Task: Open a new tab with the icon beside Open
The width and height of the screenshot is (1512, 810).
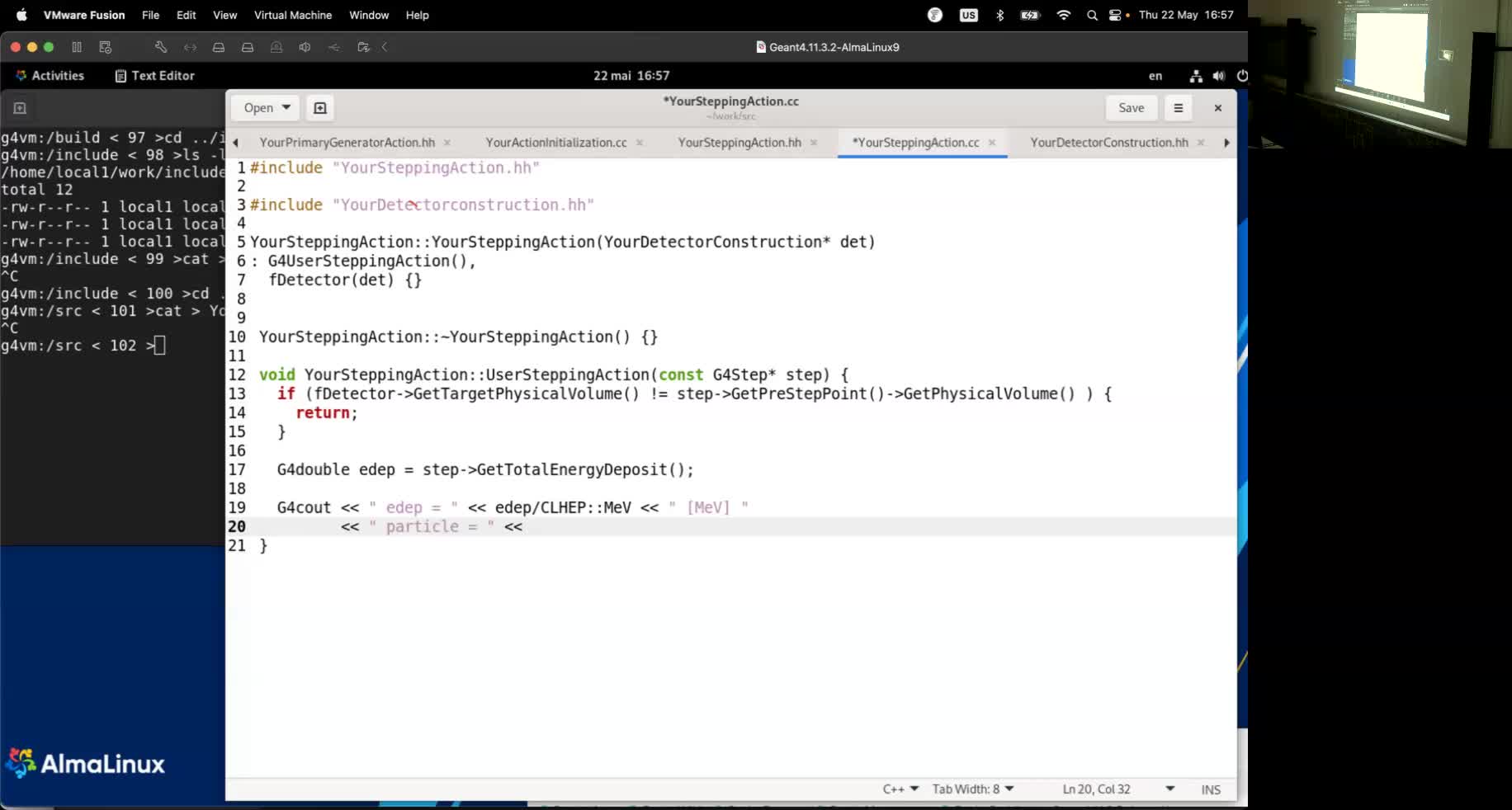Action: click(320, 107)
